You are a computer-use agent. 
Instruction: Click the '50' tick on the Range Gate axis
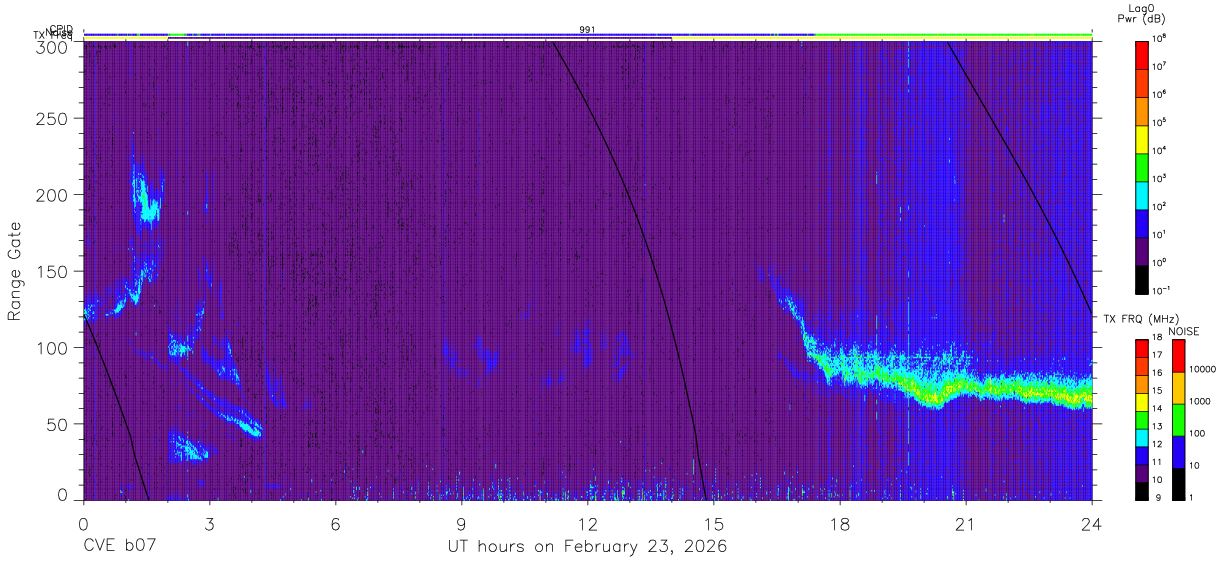click(59, 424)
